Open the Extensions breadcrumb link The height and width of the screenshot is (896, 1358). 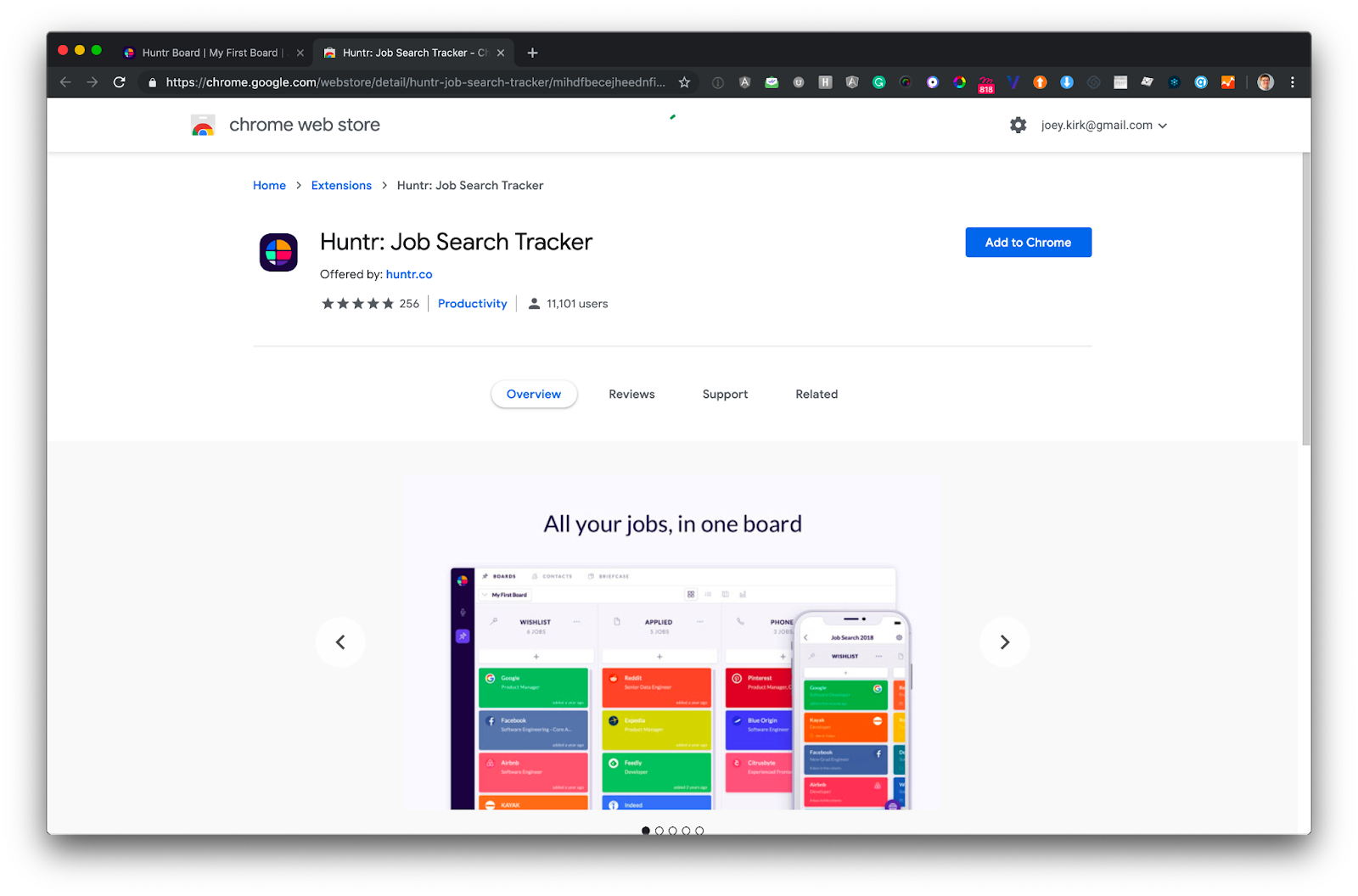(x=341, y=186)
